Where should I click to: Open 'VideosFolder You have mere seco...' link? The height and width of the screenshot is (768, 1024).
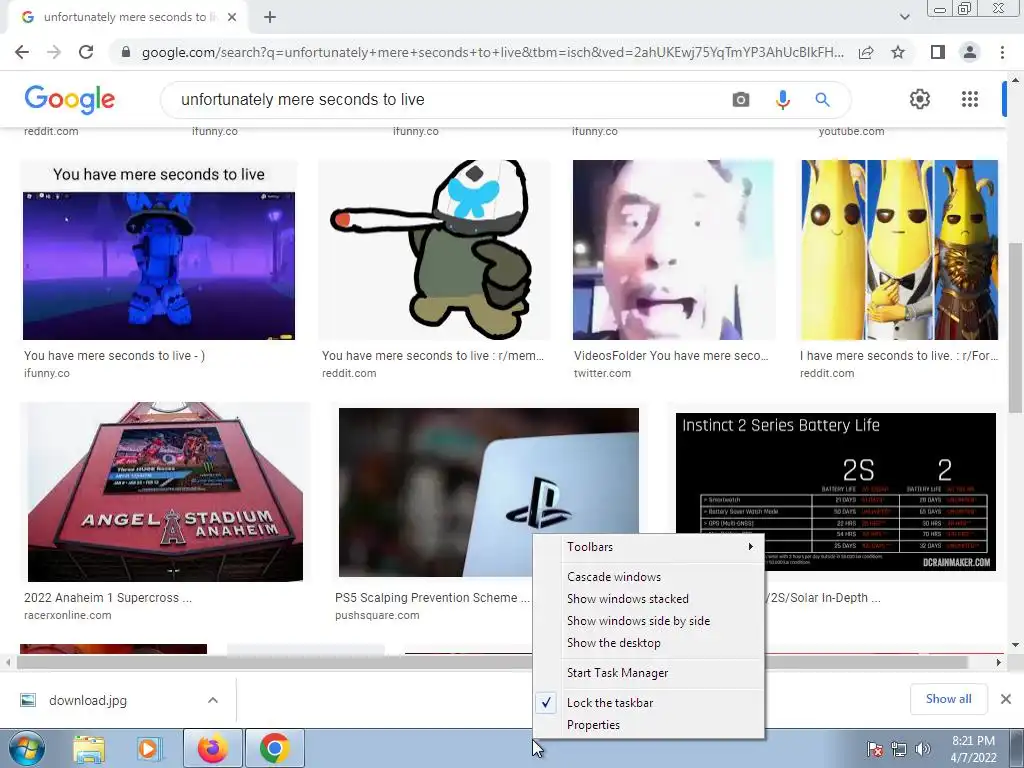click(x=671, y=356)
